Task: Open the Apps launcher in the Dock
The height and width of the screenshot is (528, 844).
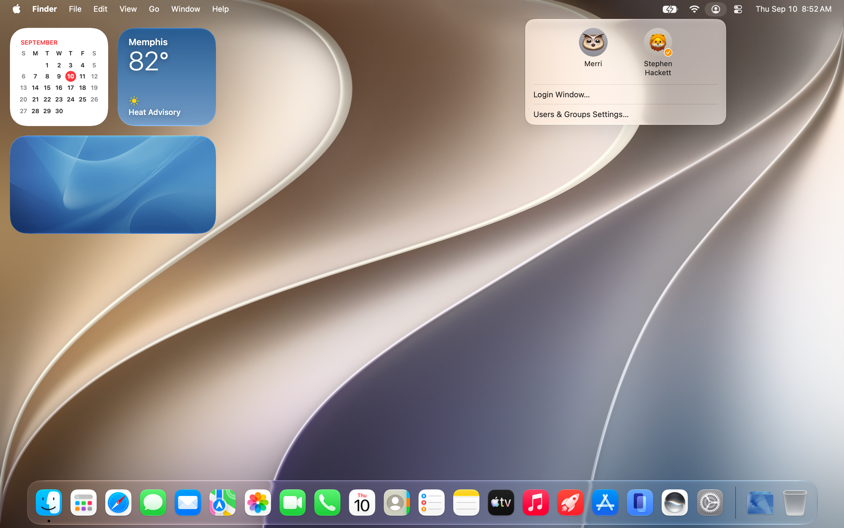Action: click(x=83, y=502)
